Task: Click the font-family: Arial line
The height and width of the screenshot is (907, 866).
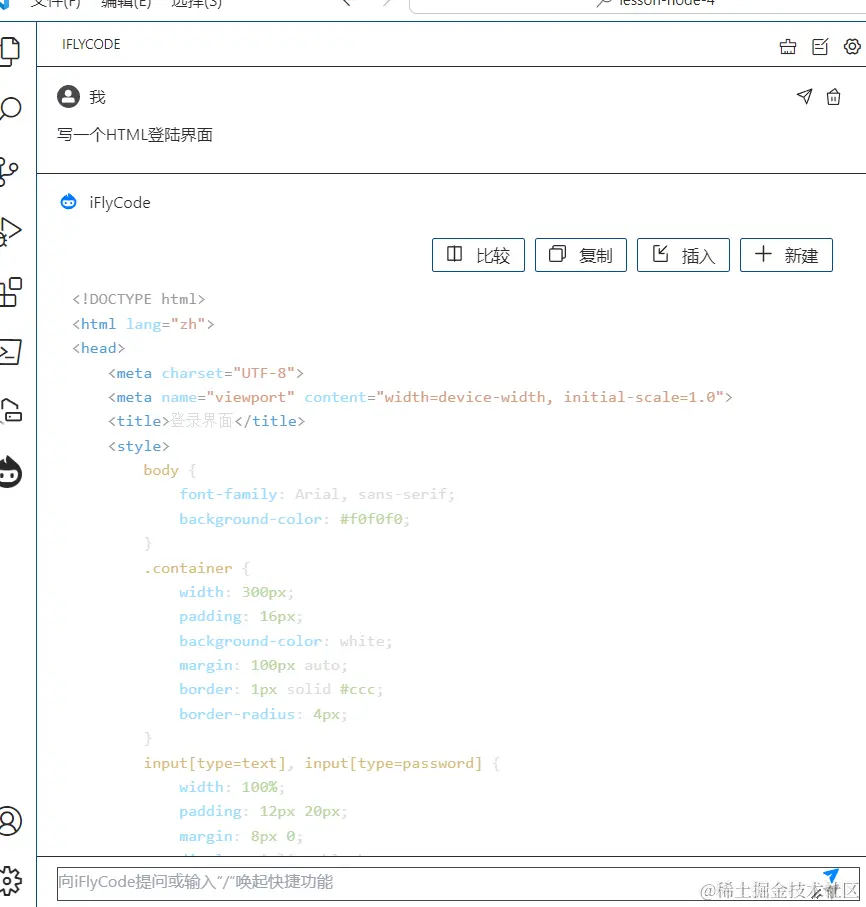Action: [x=317, y=495]
